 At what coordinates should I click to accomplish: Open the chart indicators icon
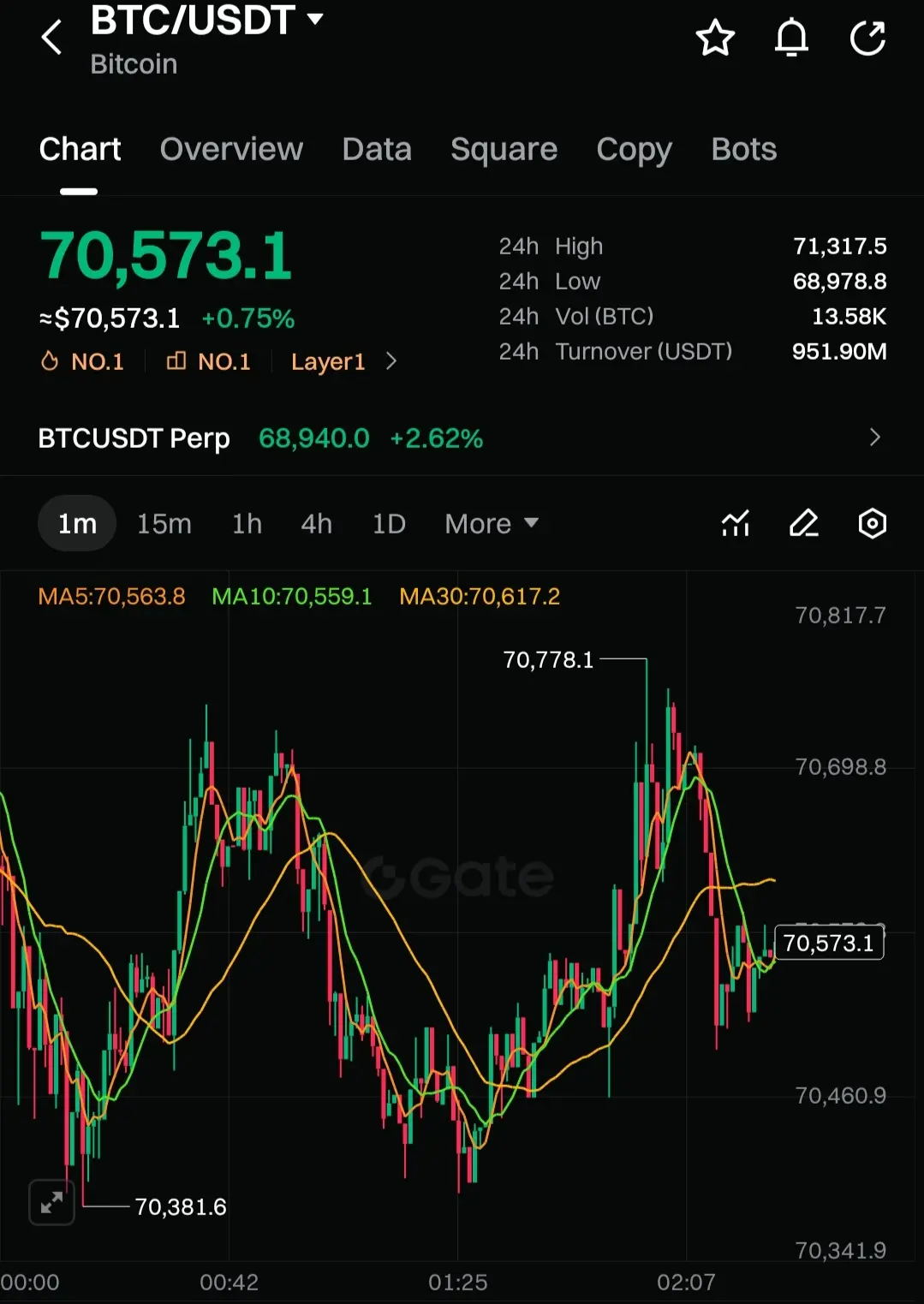coord(736,523)
